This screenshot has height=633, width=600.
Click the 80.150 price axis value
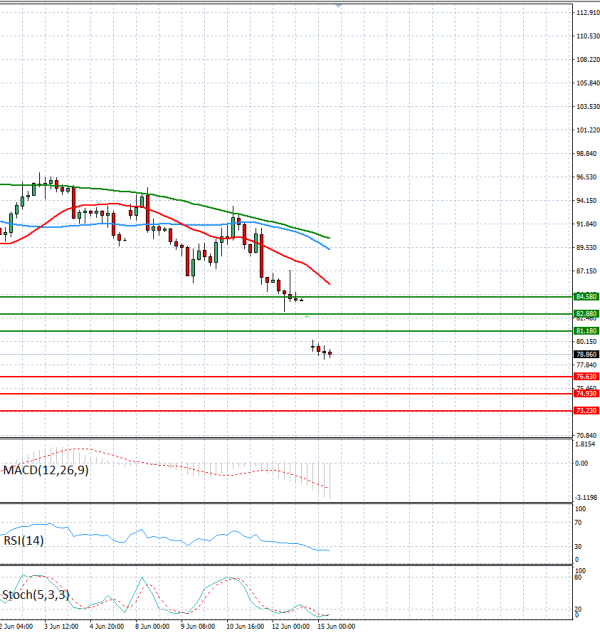click(586, 342)
